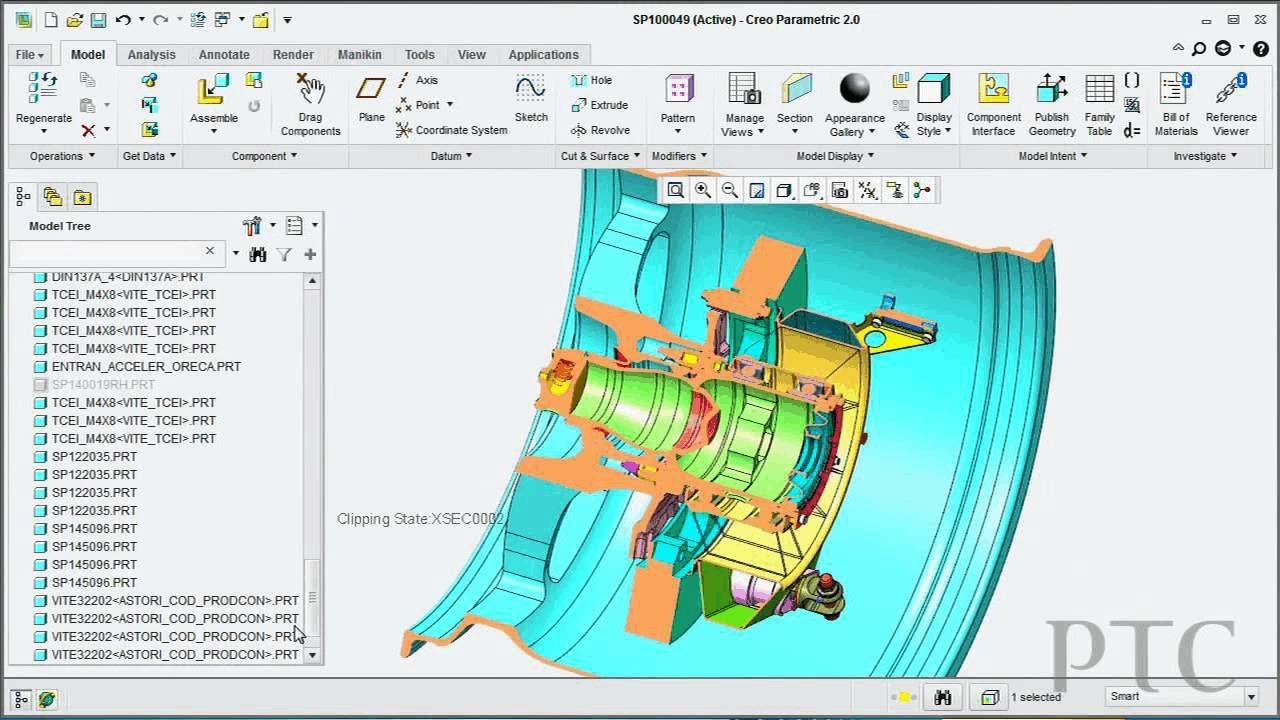1280x720 pixels.
Task: Open the Model Intent group dropdown
Action: (1053, 156)
